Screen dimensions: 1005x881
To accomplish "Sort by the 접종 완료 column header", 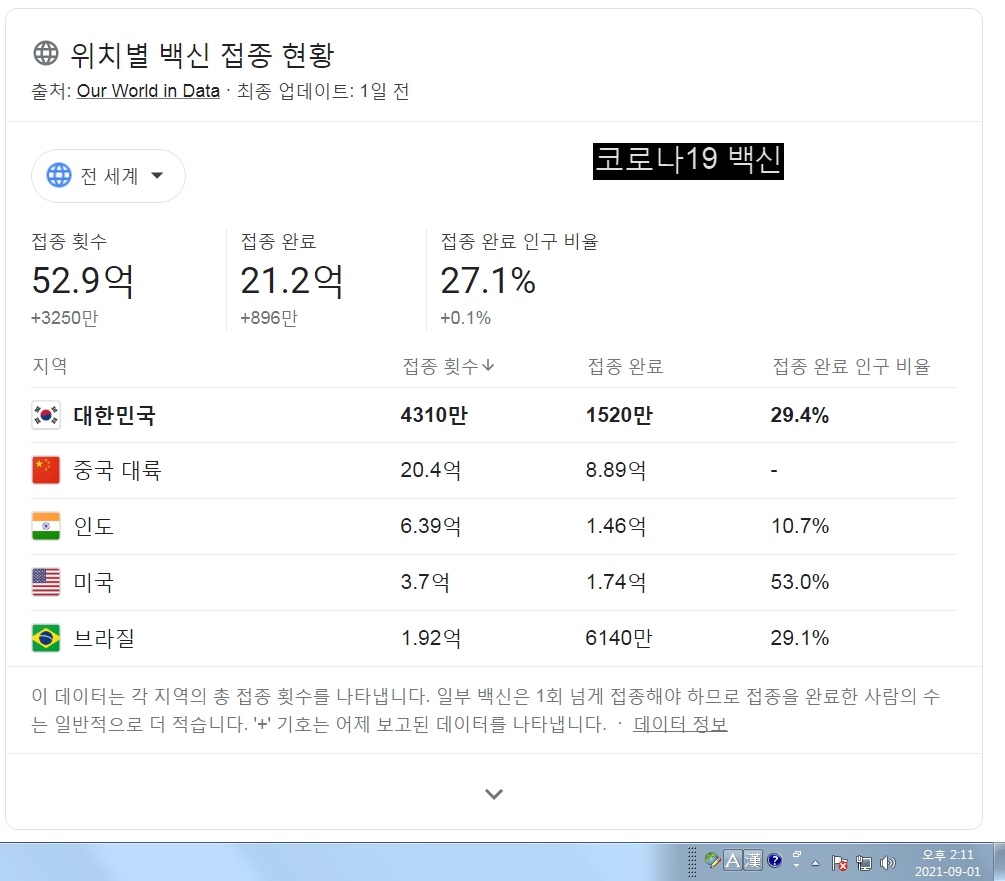I will 625,366.
